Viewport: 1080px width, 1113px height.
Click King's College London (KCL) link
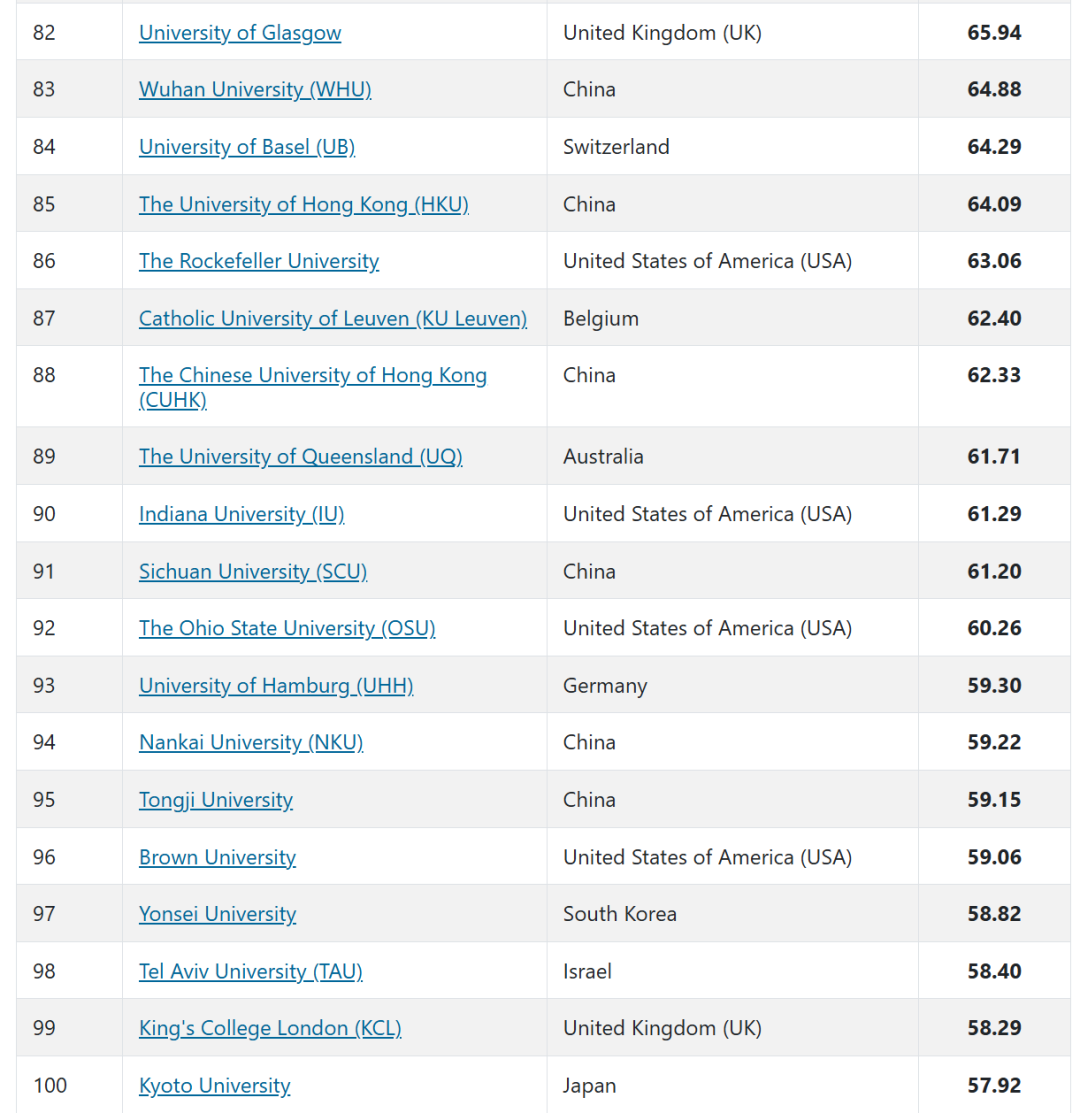tap(270, 1029)
